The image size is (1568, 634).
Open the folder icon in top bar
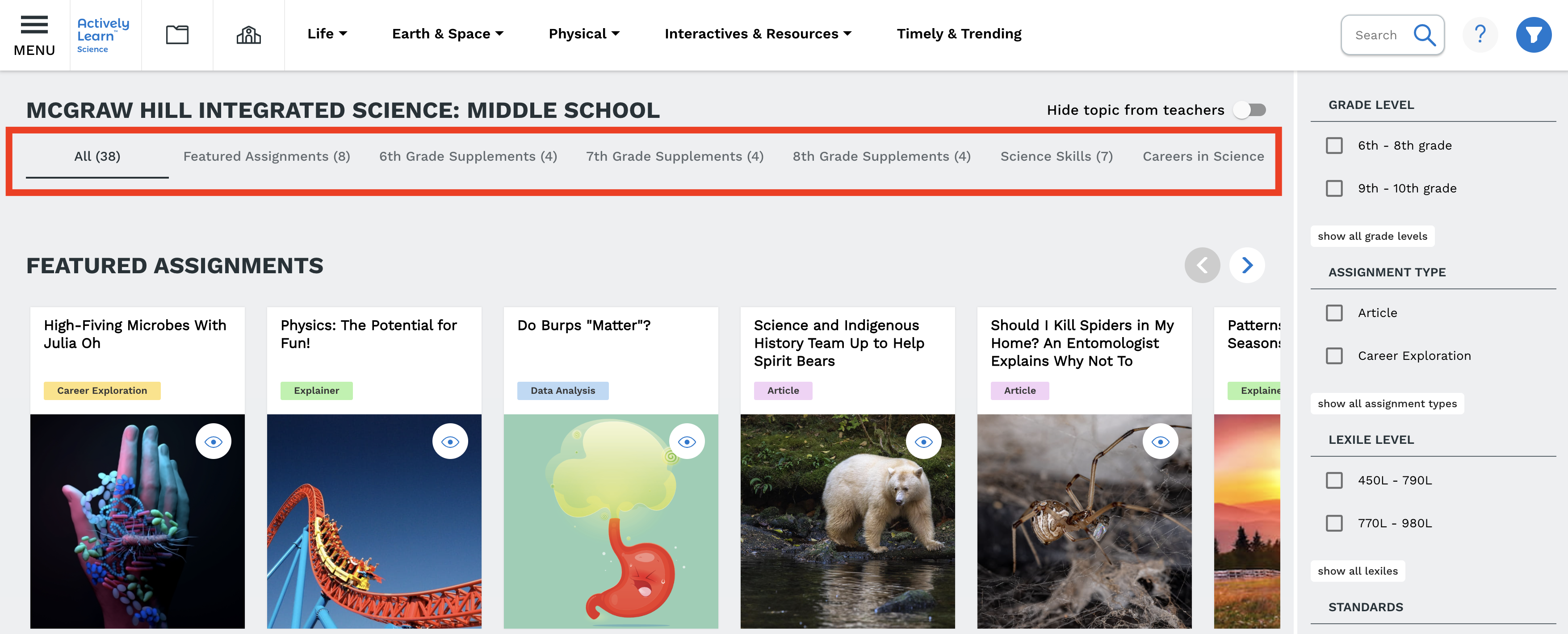click(x=177, y=35)
